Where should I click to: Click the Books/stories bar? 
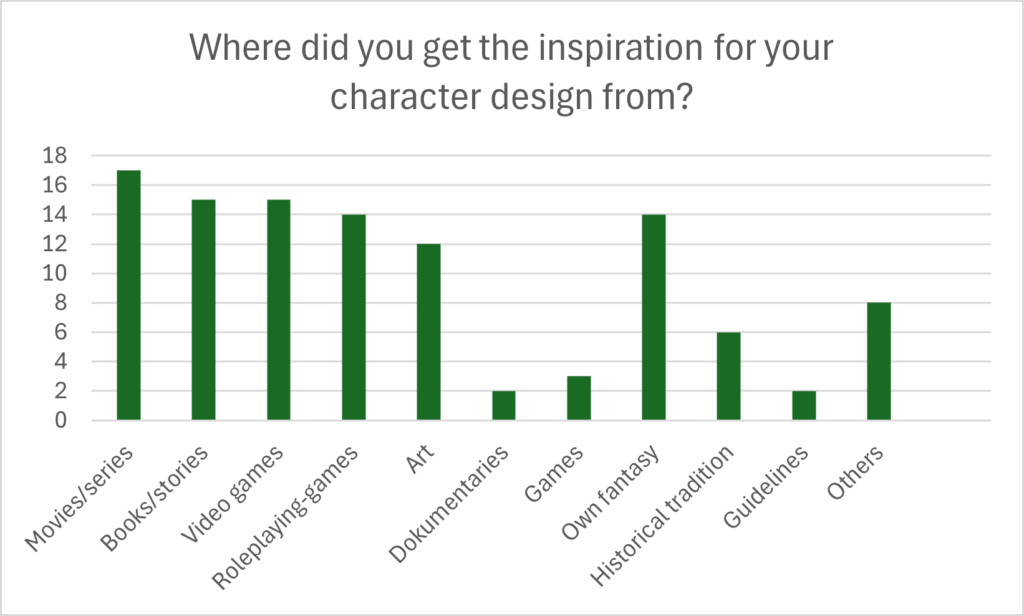pos(204,310)
